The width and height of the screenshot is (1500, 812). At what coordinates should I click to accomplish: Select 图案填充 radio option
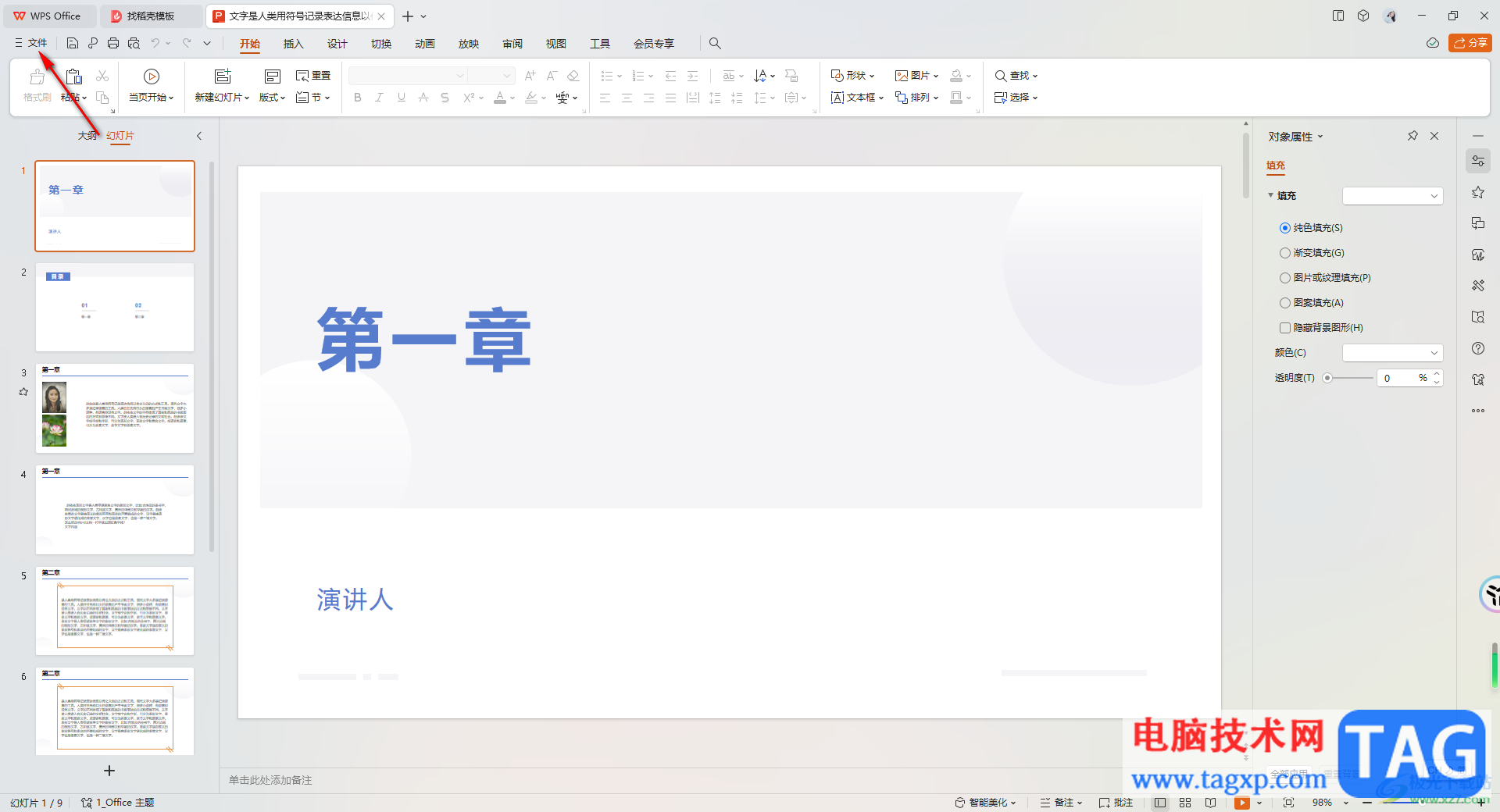point(1284,303)
